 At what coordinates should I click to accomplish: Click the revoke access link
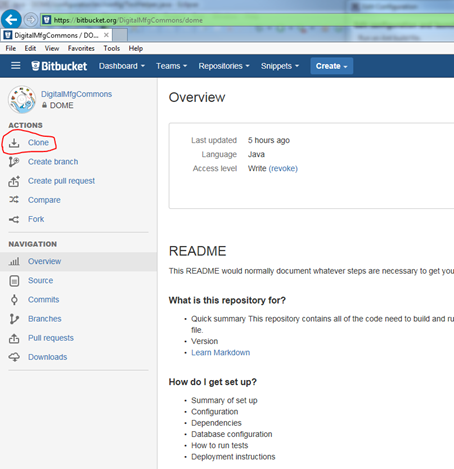pyautogui.click(x=283, y=169)
